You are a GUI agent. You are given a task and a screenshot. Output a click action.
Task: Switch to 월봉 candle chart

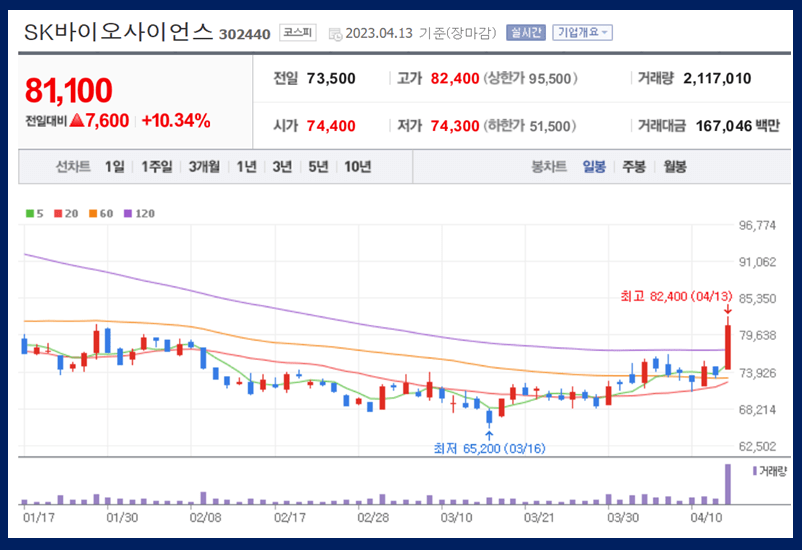pos(675,166)
